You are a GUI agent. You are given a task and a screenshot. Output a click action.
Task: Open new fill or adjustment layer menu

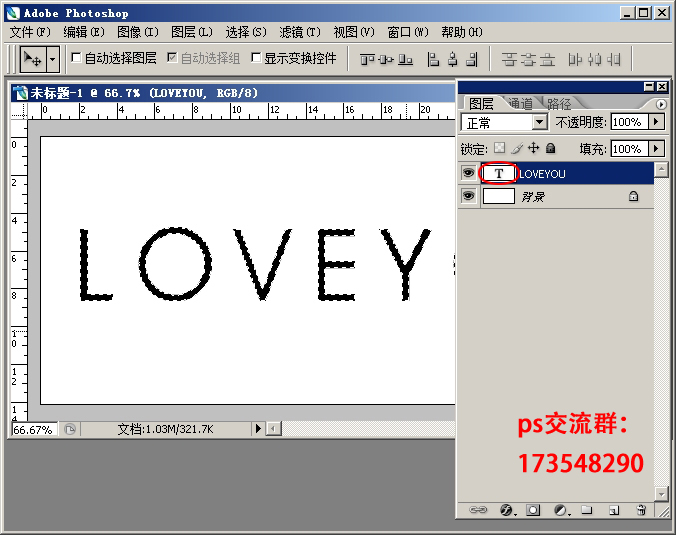pyautogui.click(x=561, y=510)
